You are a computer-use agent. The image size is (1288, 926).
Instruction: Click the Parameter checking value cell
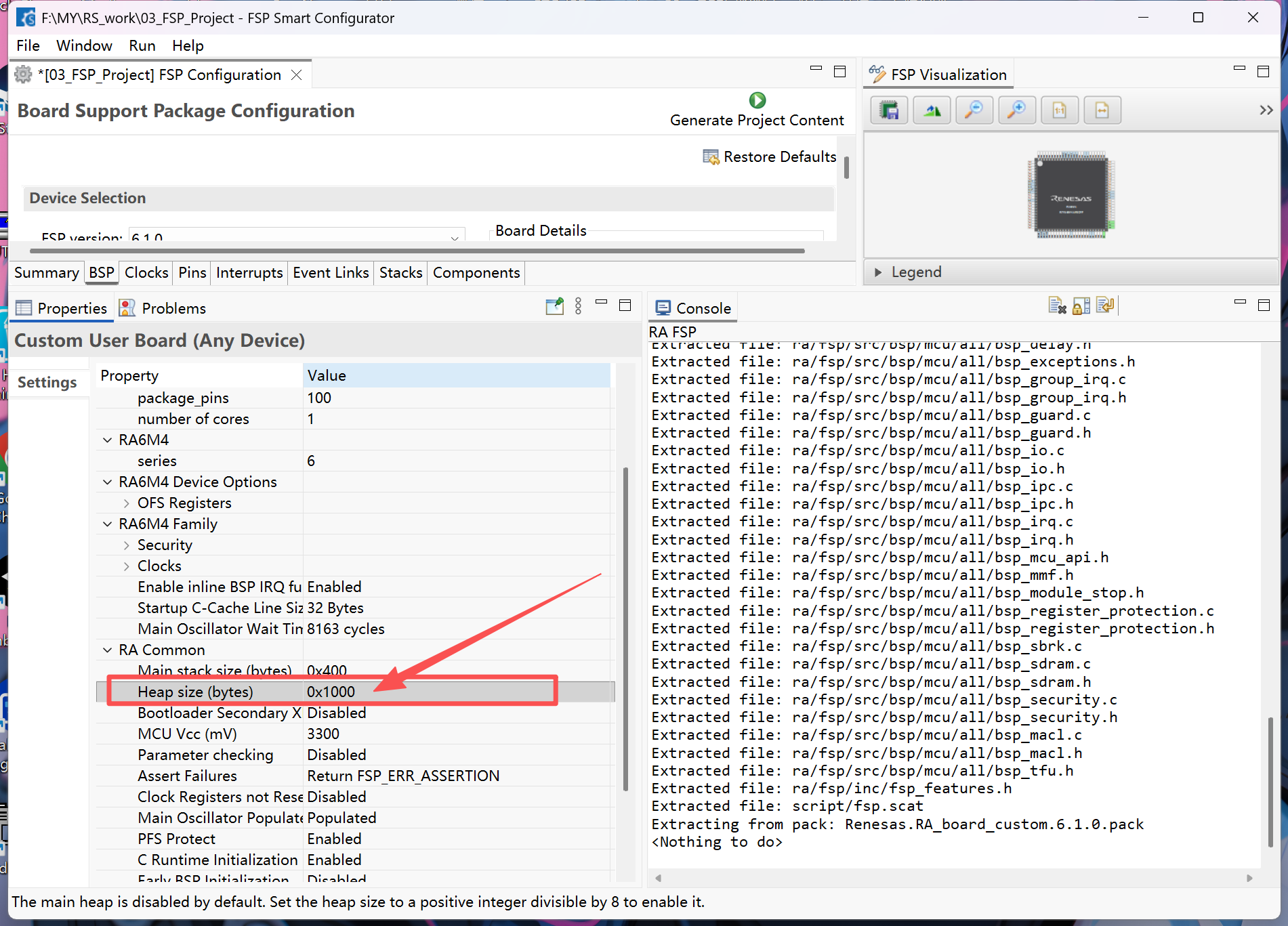(x=458, y=755)
